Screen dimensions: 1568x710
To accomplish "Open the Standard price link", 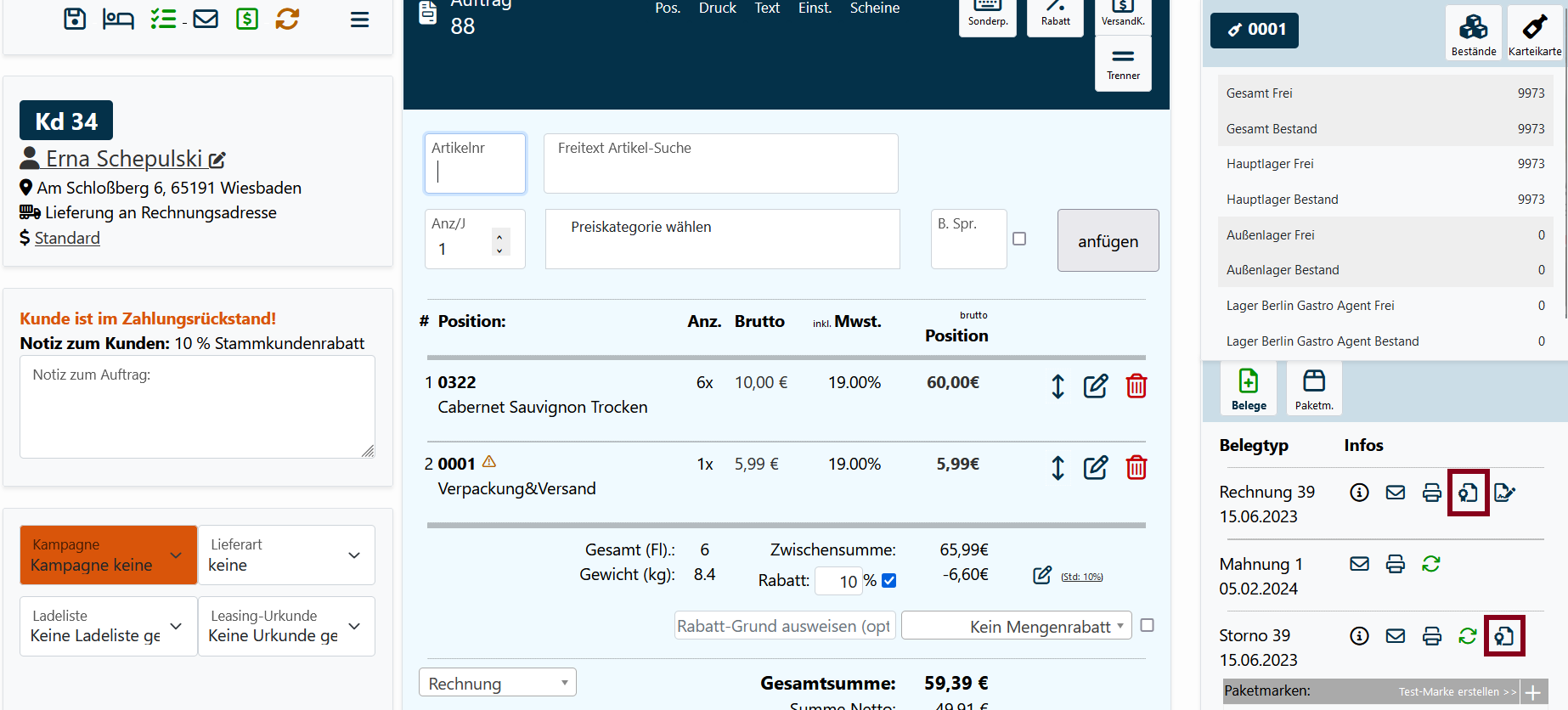I will tap(67, 239).
